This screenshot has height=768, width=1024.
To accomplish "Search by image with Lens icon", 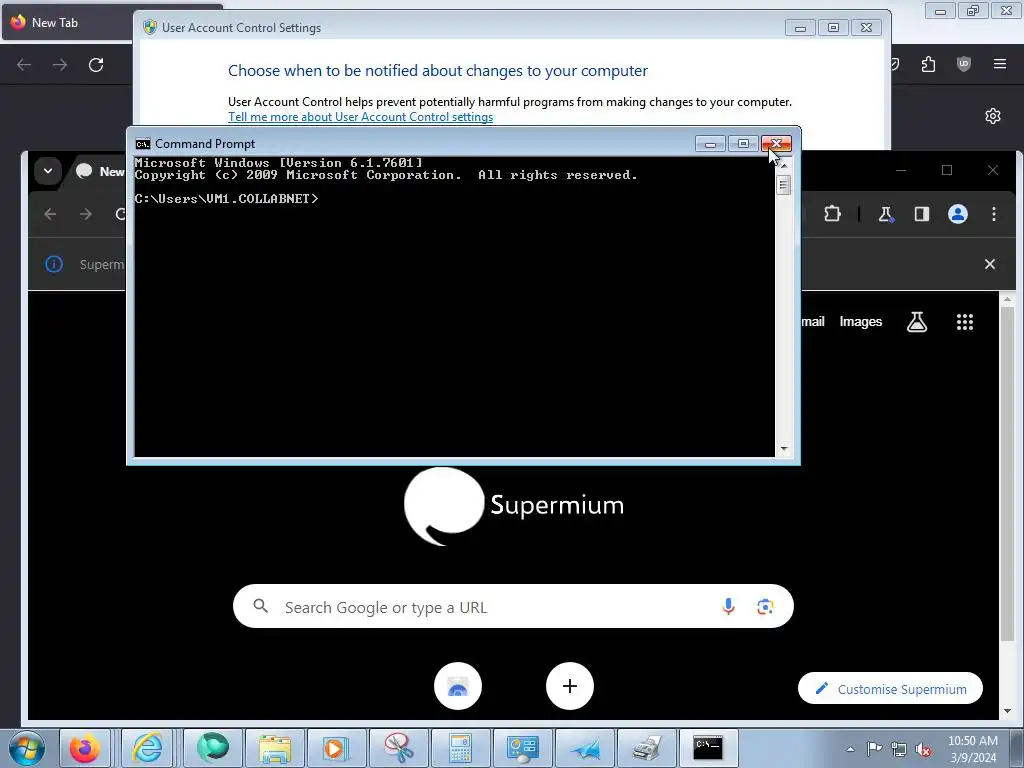I will (765, 607).
